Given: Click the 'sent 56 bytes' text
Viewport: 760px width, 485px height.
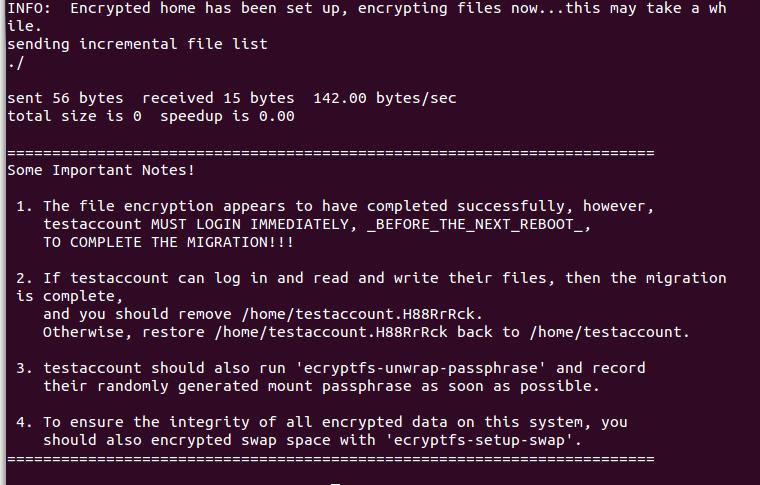Looking at the screenshot, I should (65, 98).
